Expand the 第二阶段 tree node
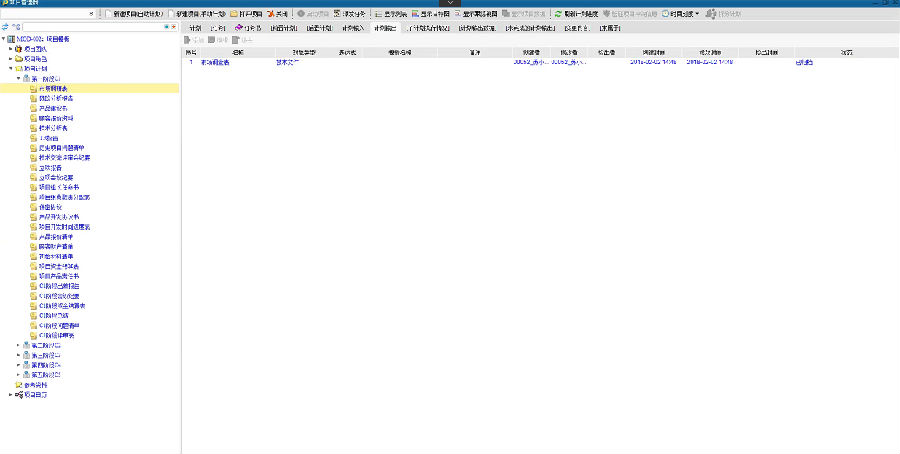This screenshot has height=454, width=900. [x=18, y=346]
